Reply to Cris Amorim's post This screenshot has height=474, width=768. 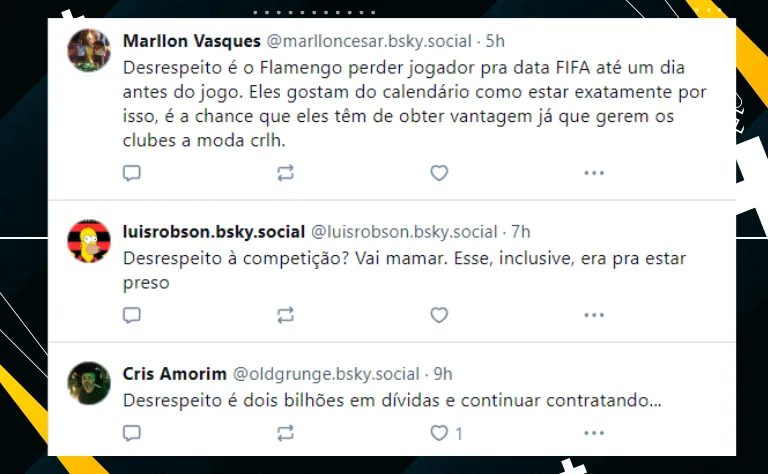click(x=132, y=433)
